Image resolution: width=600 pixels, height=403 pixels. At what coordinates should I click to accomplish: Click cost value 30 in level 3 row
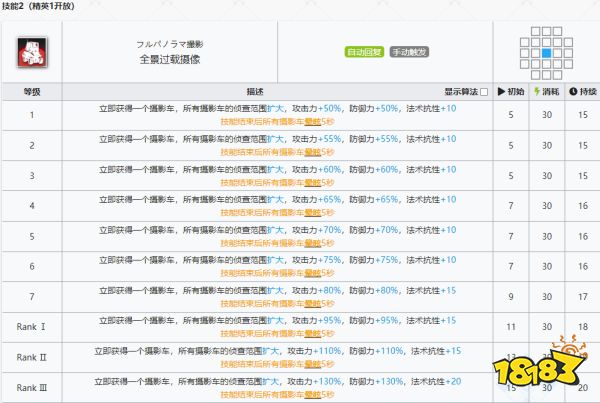547,176
